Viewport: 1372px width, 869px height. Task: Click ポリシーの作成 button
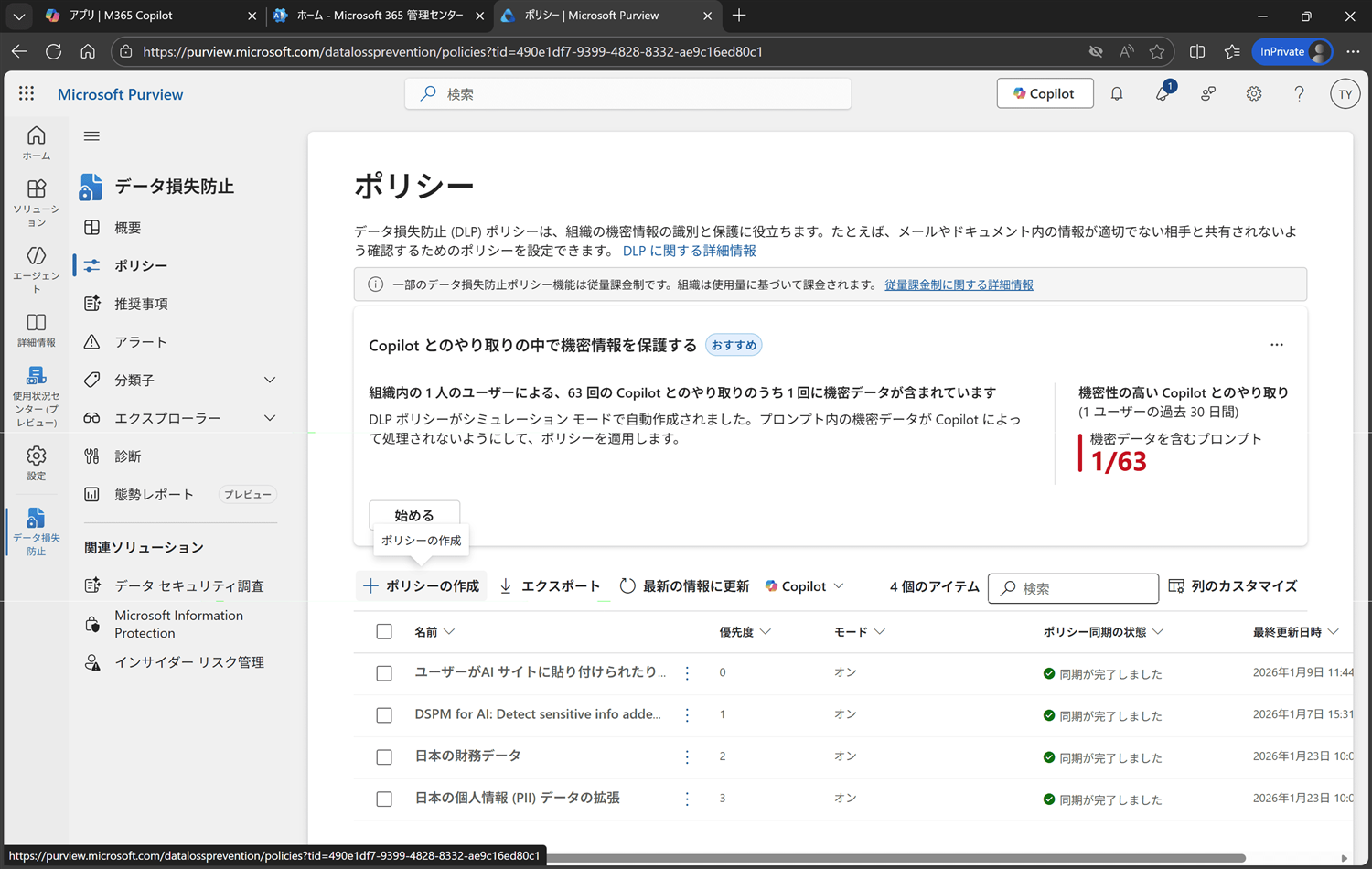[x=421, y=586]
